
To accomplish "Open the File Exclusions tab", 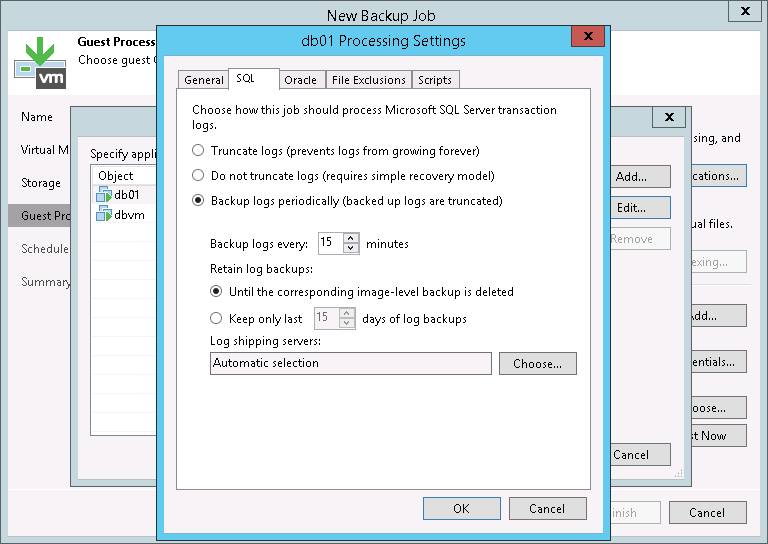I will click(369, 80).
